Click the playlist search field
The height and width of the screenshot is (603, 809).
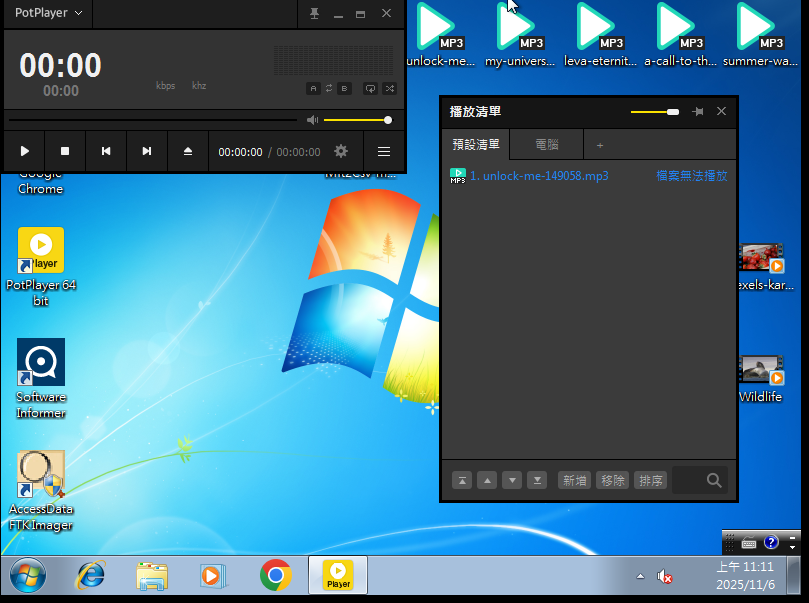click(x=700, y=481)
